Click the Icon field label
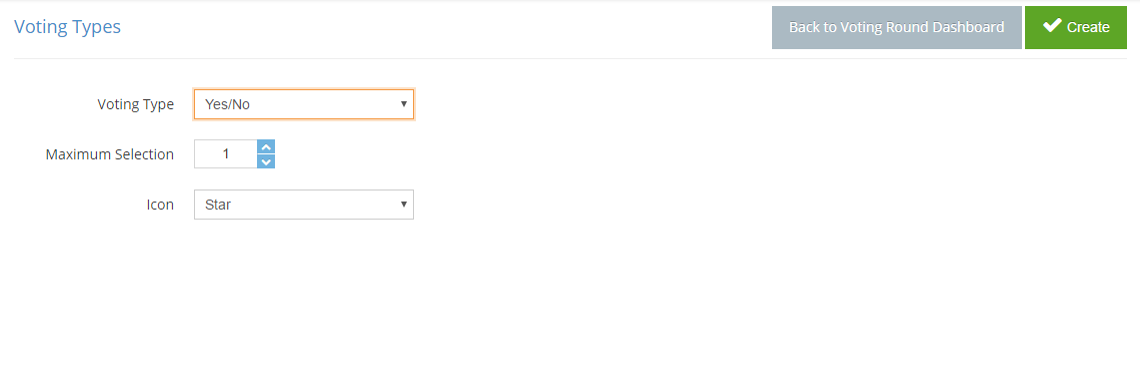 pyautogui.click(x=161, y=205)
